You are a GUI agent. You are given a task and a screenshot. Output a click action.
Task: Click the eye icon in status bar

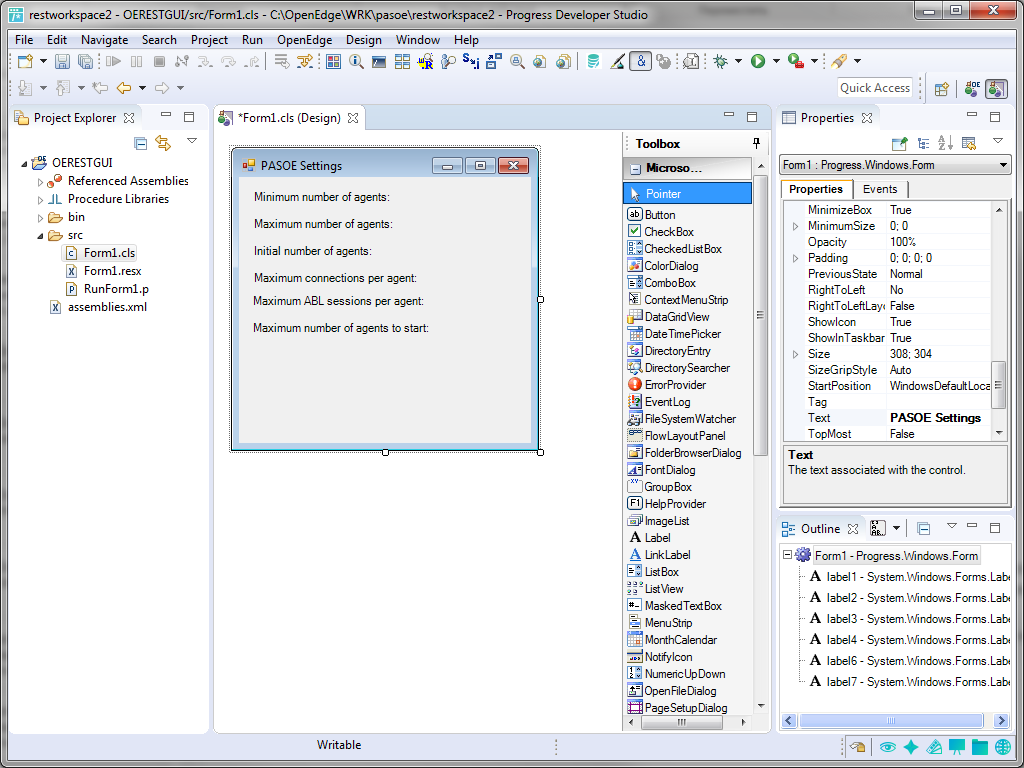coord(887,747)
